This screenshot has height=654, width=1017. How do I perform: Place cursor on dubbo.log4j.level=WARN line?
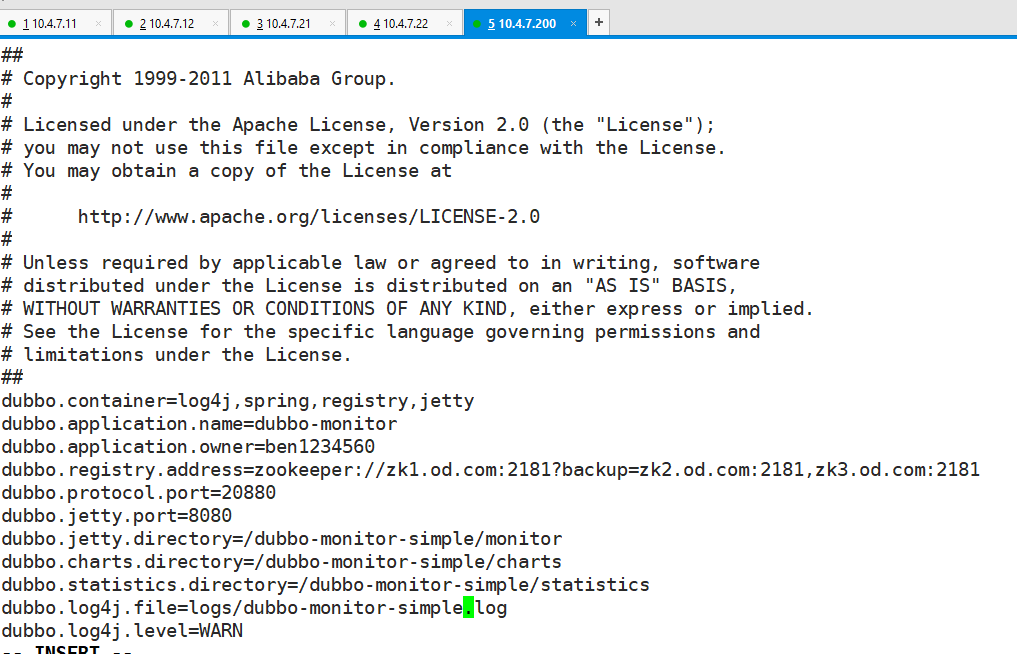(x=122, y=631)
